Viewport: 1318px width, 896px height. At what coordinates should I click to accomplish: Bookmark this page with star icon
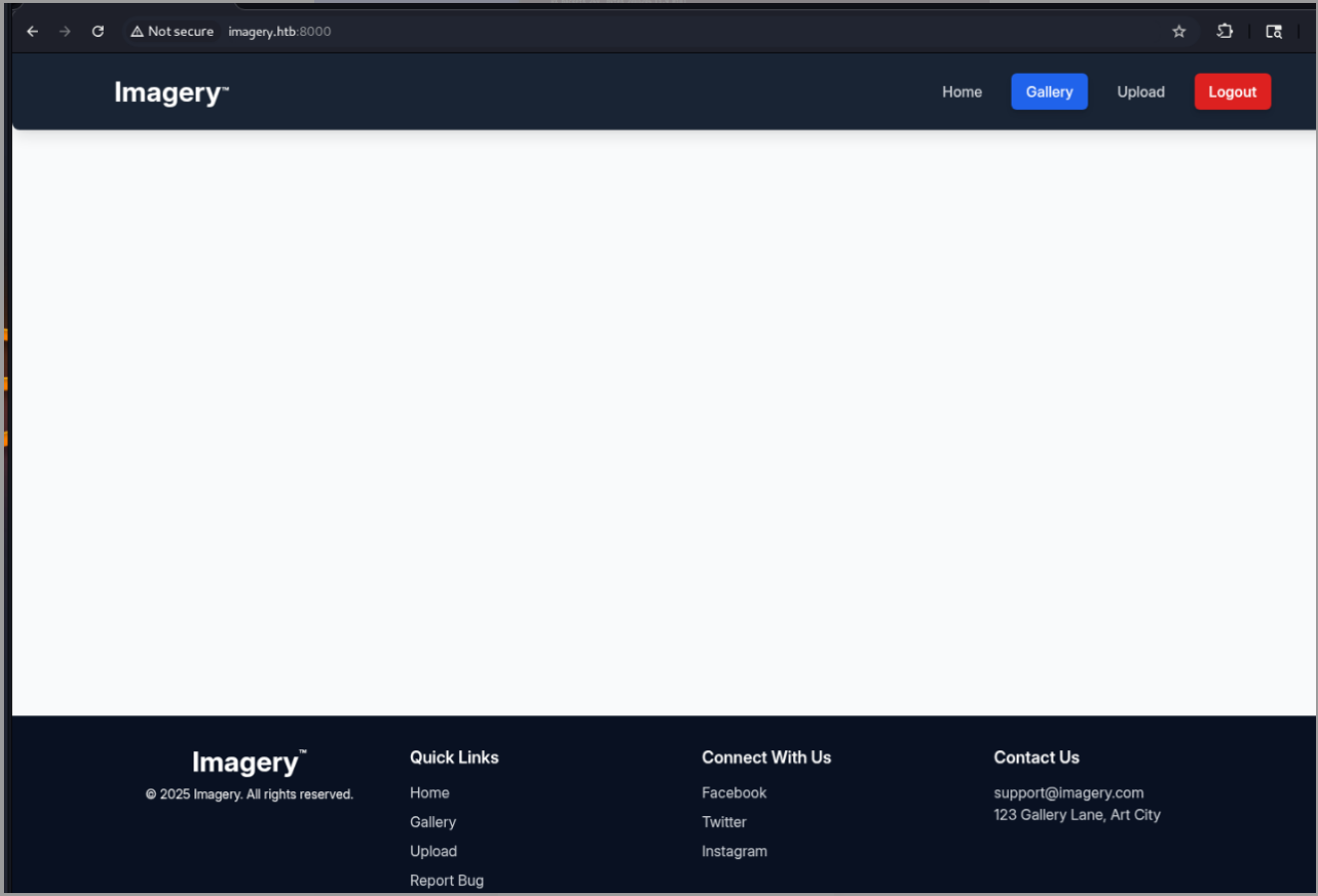[x=1179, y=32]
